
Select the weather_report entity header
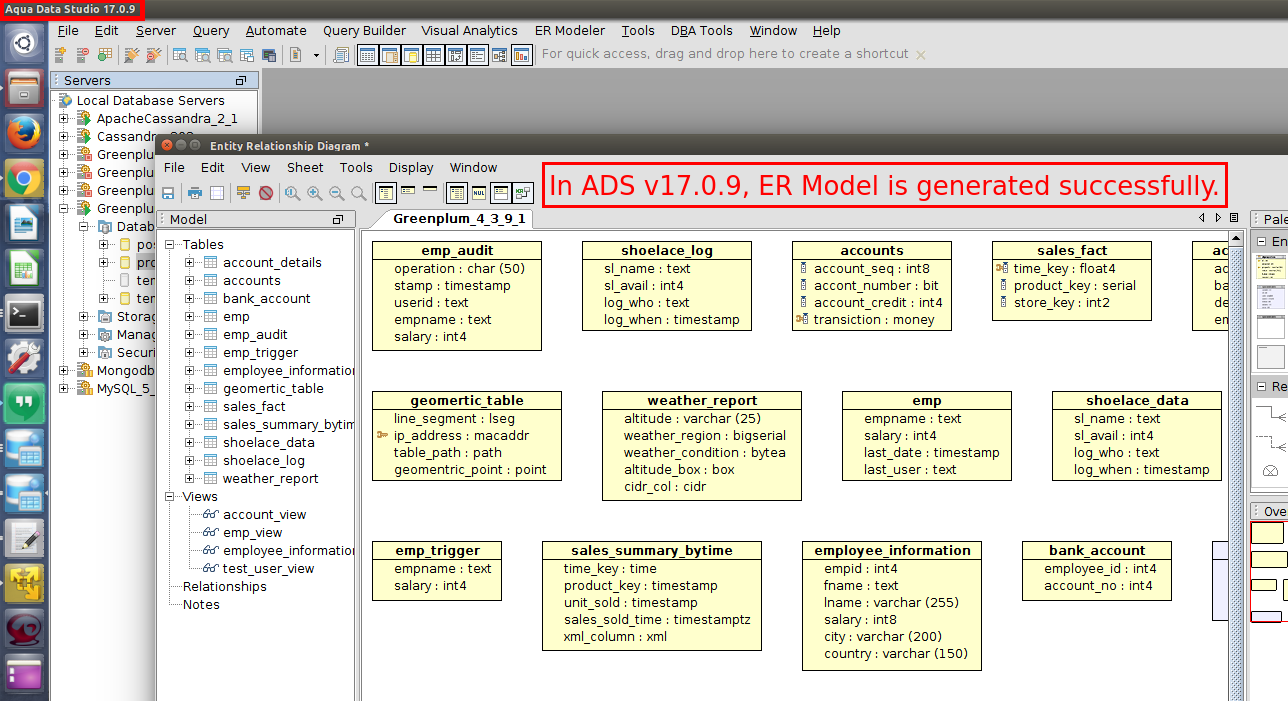coord(702,401)
